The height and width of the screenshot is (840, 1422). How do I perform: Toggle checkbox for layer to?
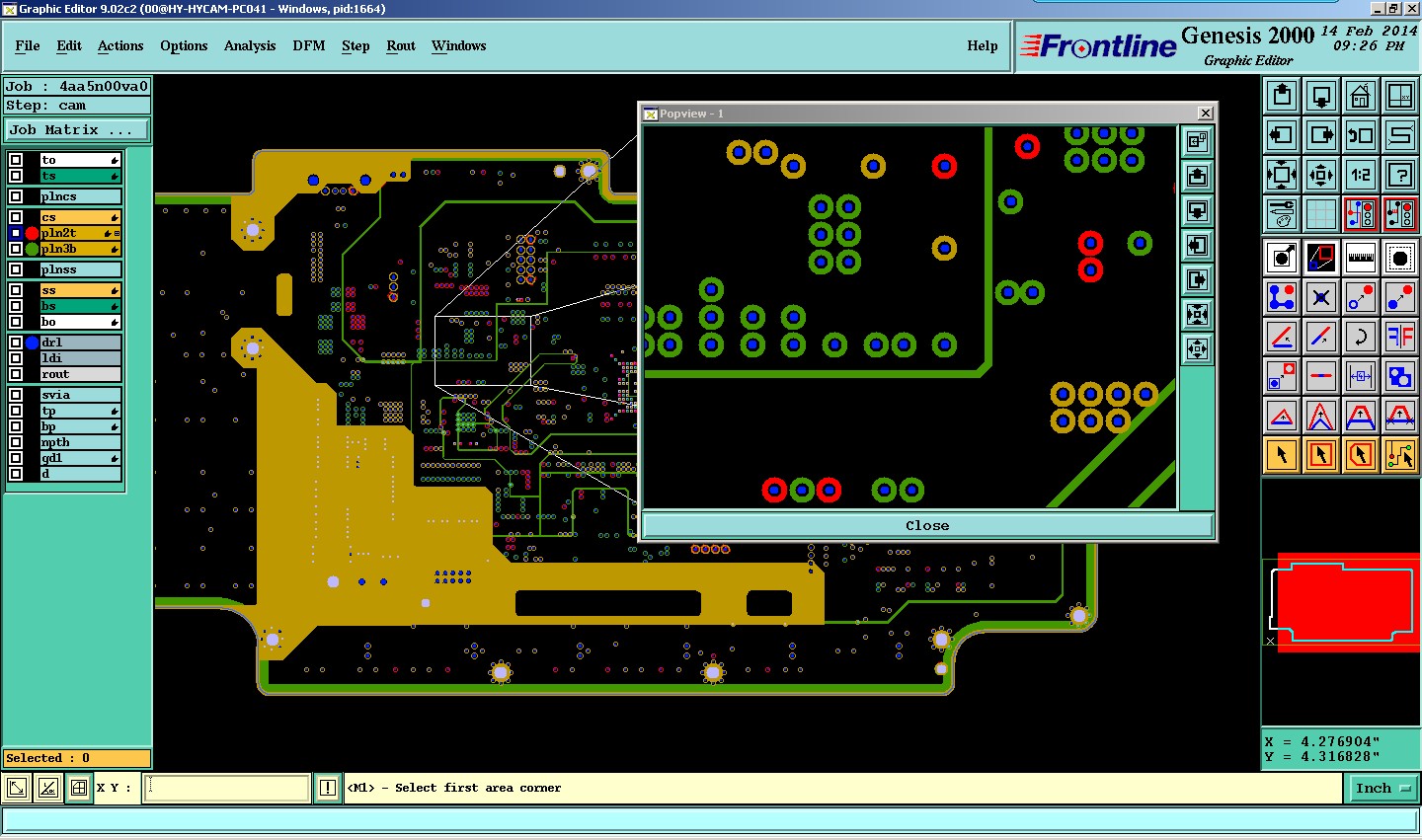pyautogui.click(x=16, y=160)
